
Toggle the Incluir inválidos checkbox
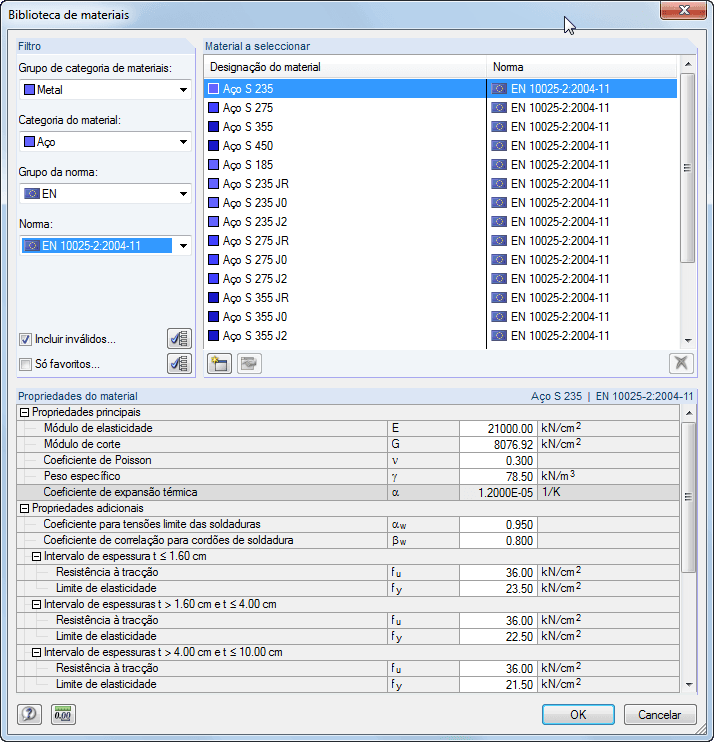[x=26, y=339]
